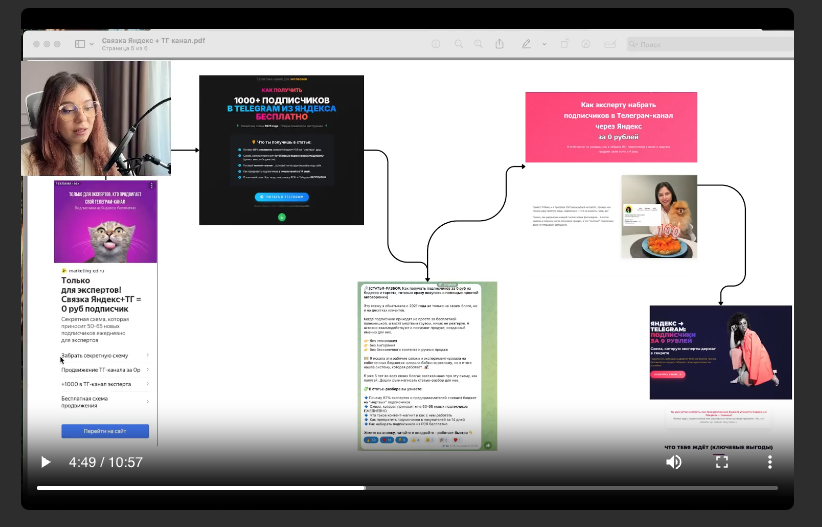Open the video player more options menu
822x527 pixels.
pos(770,462)
